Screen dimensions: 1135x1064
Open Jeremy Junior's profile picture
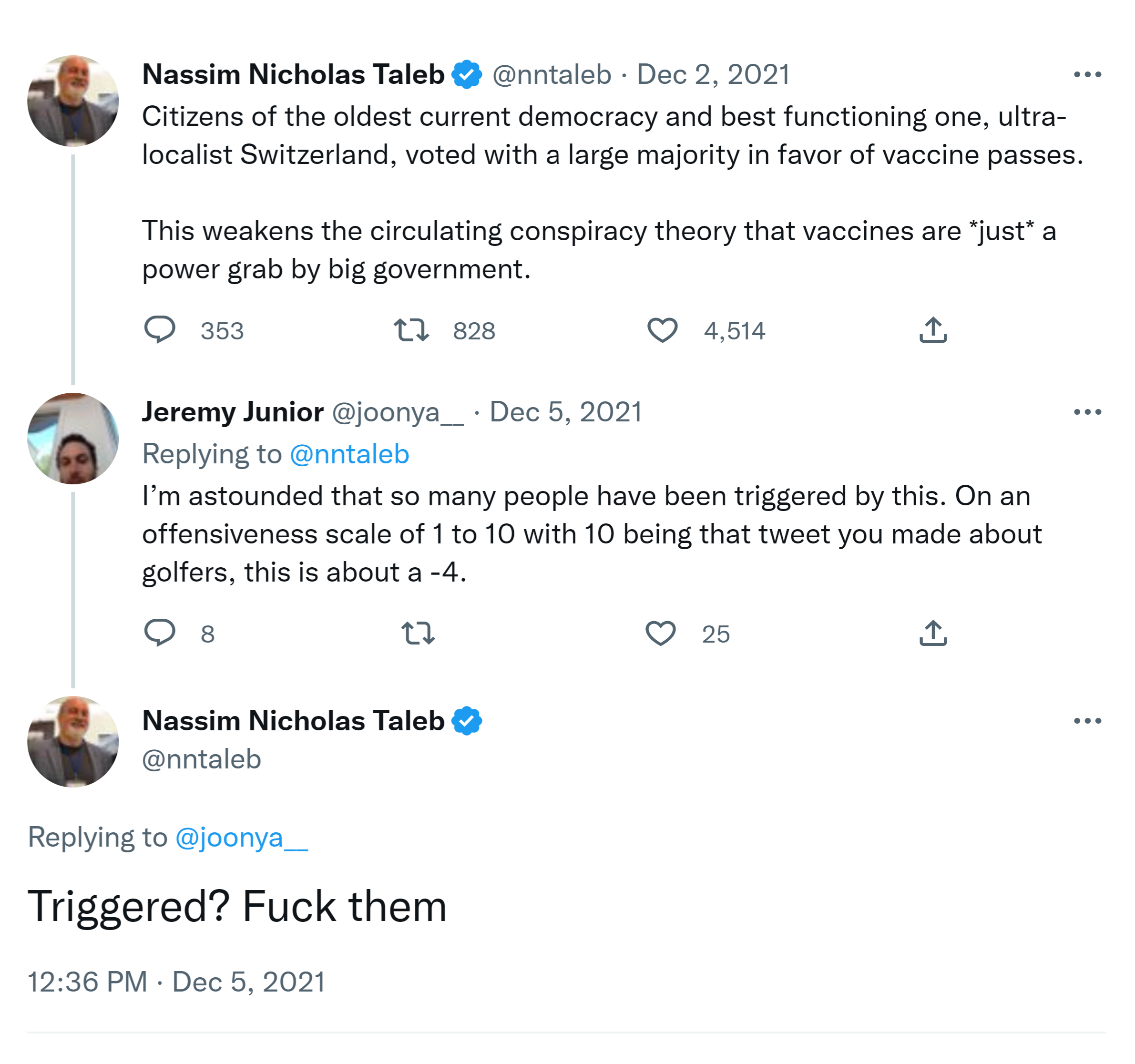(x=73, y=439)
